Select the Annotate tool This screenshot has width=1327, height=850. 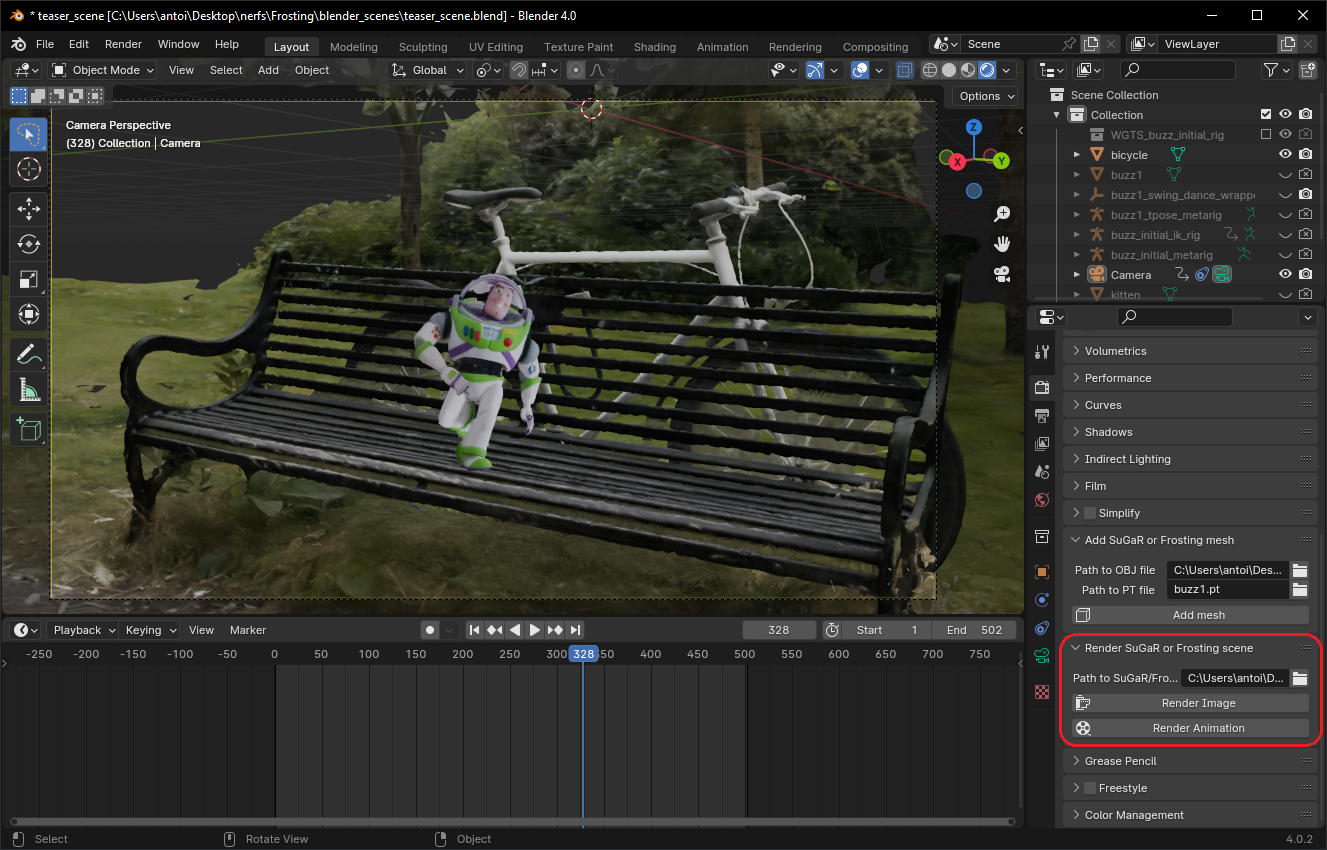[28, 354]
